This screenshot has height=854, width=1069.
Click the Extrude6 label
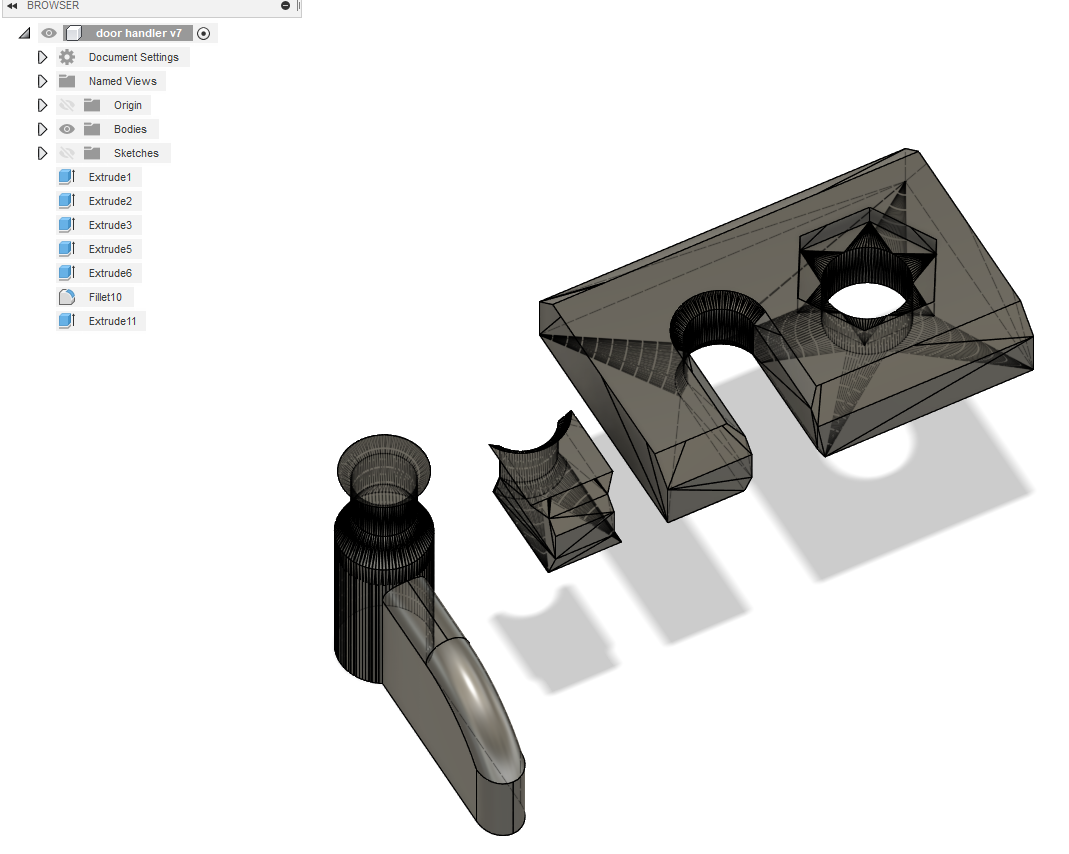[x=110, y=273]
